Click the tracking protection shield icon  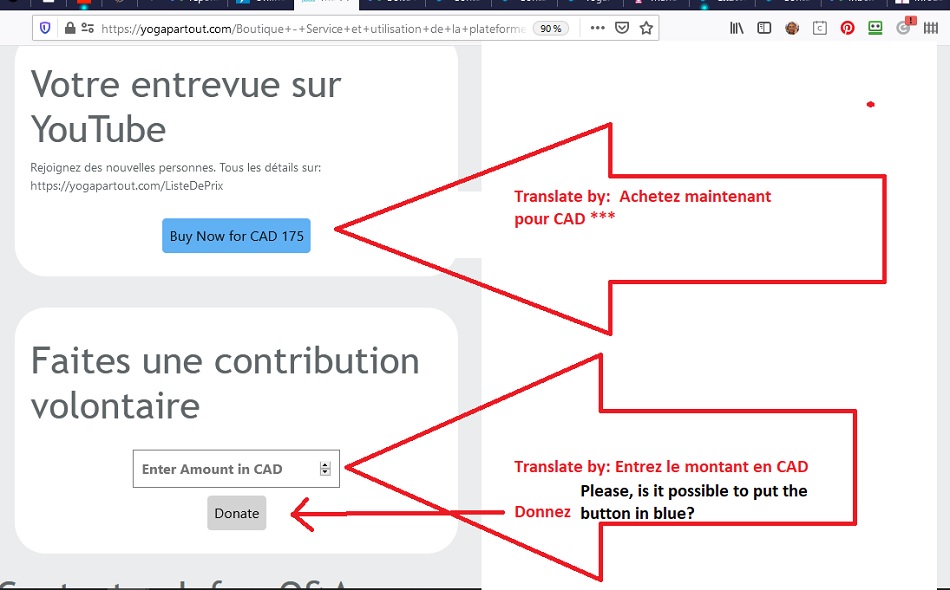point(46,29)
